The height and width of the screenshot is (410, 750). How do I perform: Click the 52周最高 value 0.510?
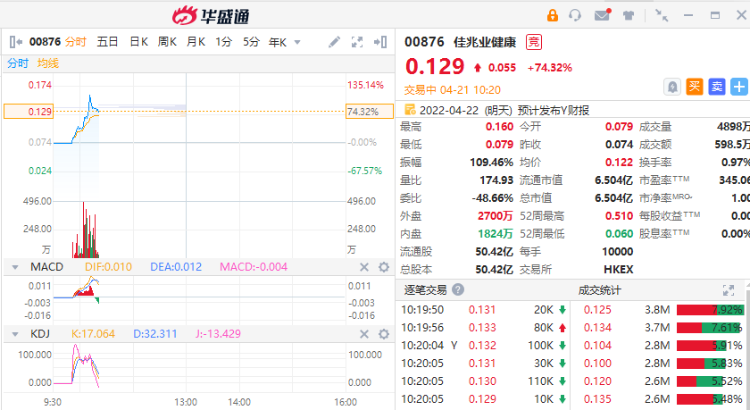point(619,216)
